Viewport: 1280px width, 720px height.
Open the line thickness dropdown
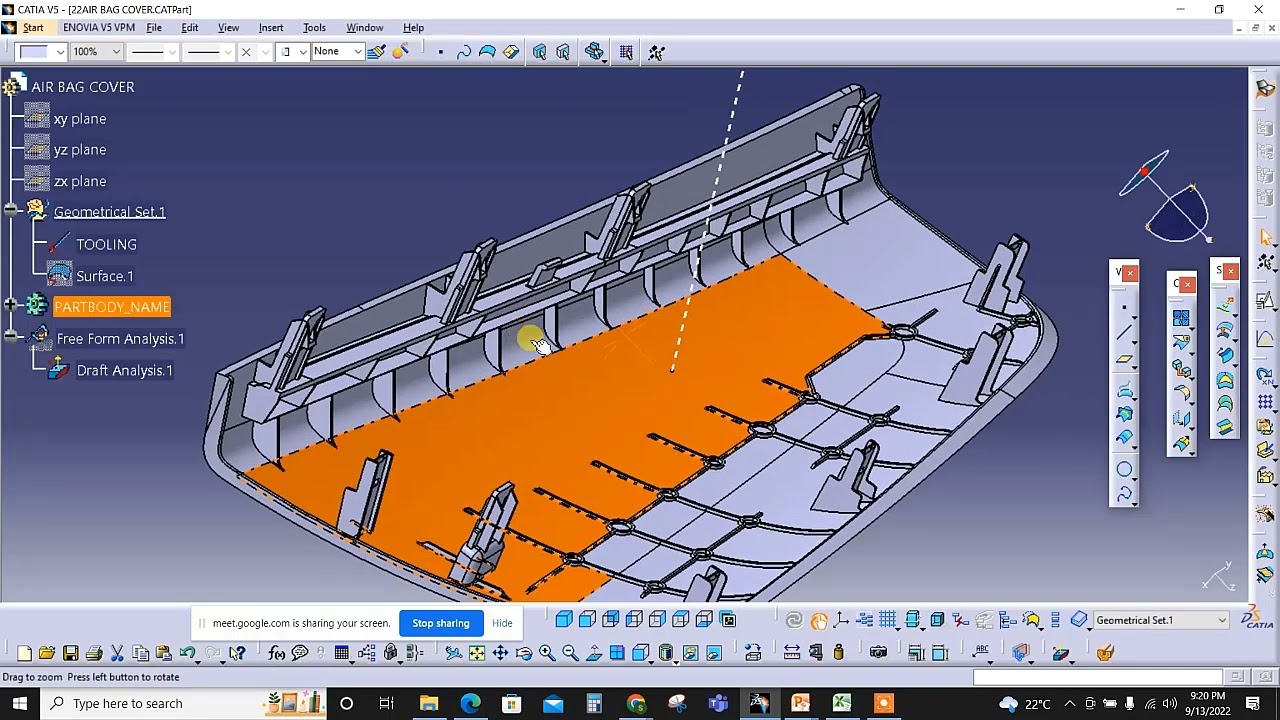153,51
